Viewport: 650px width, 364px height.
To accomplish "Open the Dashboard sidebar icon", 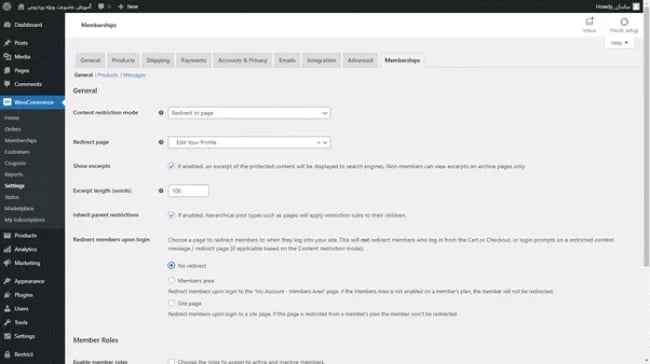I will coord(7,25).
